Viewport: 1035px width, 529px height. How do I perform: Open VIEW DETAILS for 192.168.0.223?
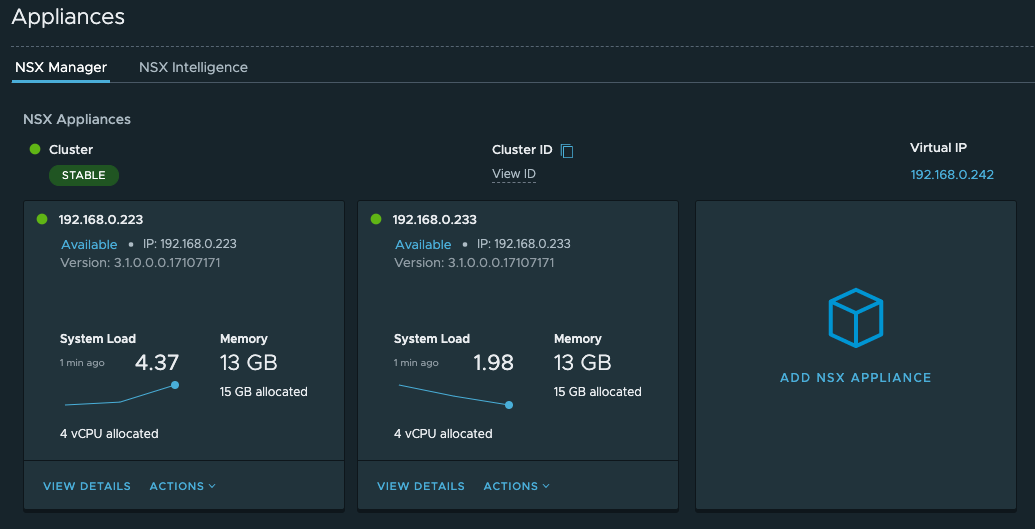[87, 486]
